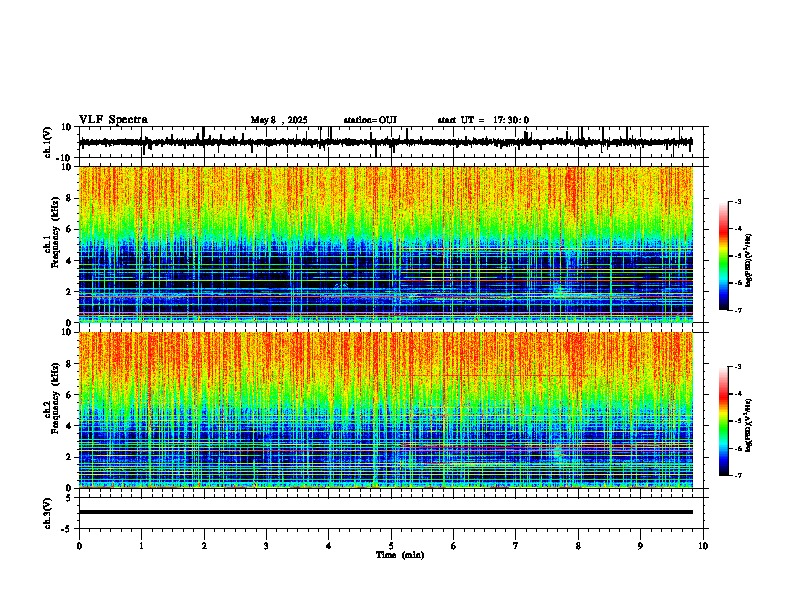Click the ch.1 voltage waveform trace

pyautogui.click(x=385, y=142)
